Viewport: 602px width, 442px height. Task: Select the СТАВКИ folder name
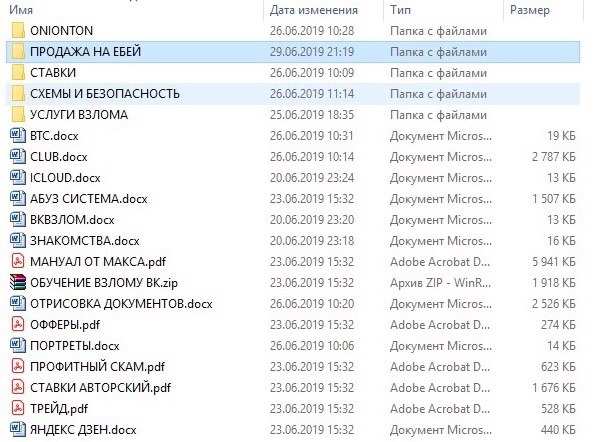click(53, 73)
